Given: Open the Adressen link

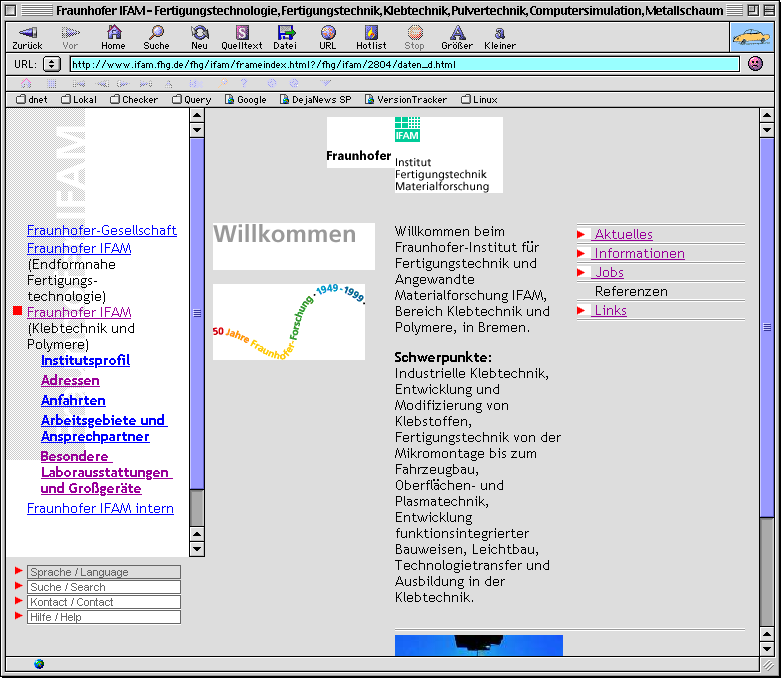Looking at the screenshot, I should click(70, 381).
